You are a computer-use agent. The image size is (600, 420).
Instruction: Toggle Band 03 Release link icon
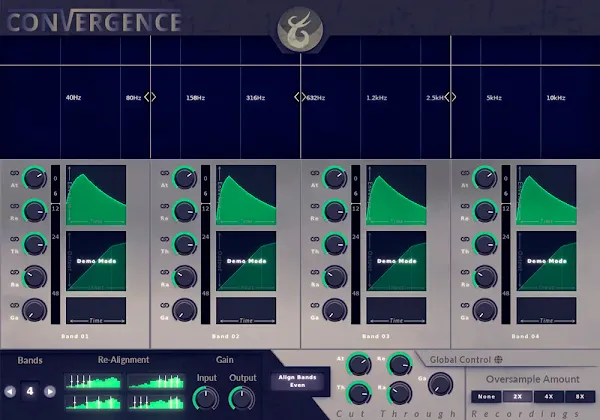pyautogui.click(x=315, y=206)
